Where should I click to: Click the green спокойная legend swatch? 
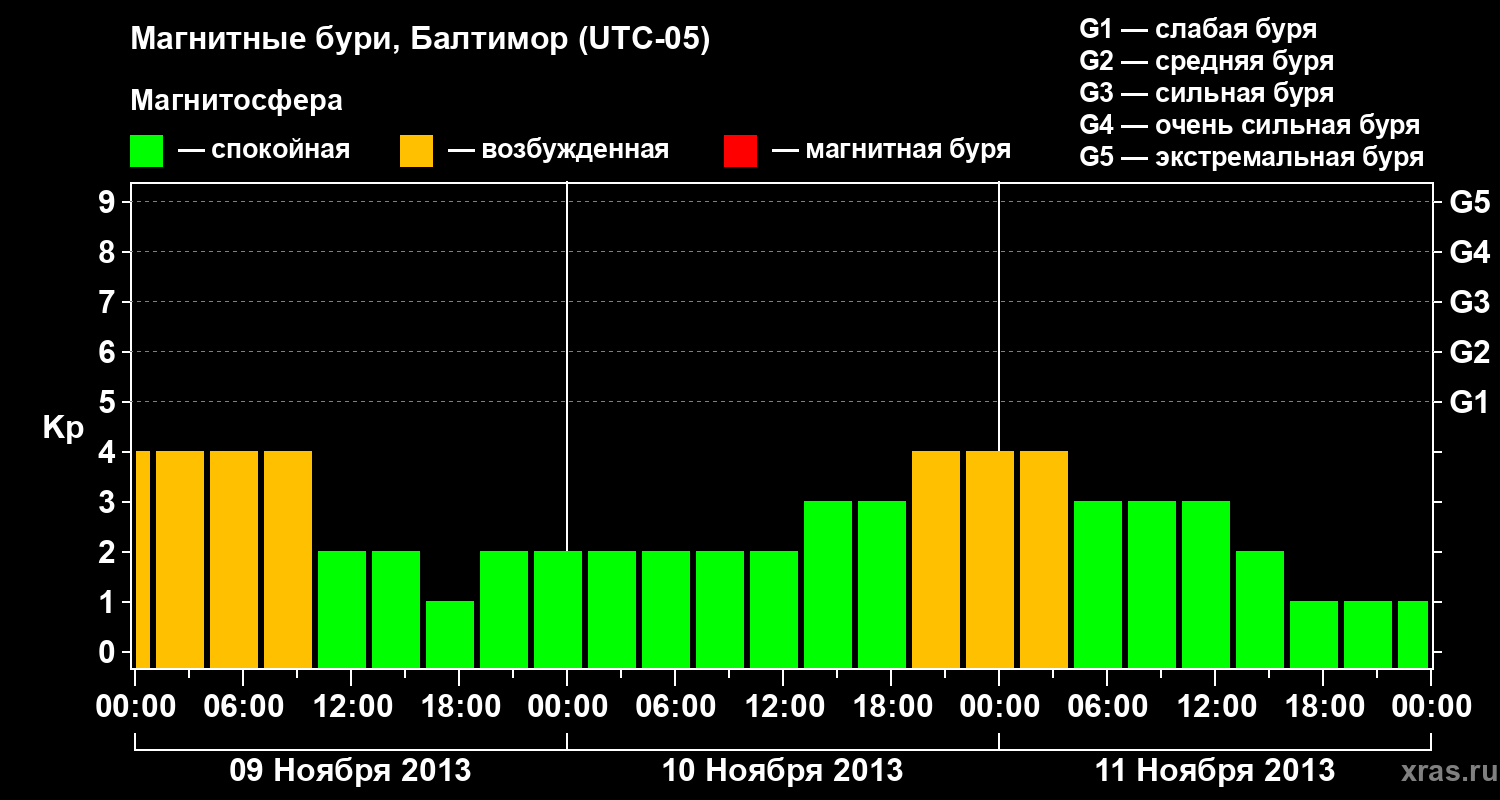pyautogui.click(x=147, y=151)
